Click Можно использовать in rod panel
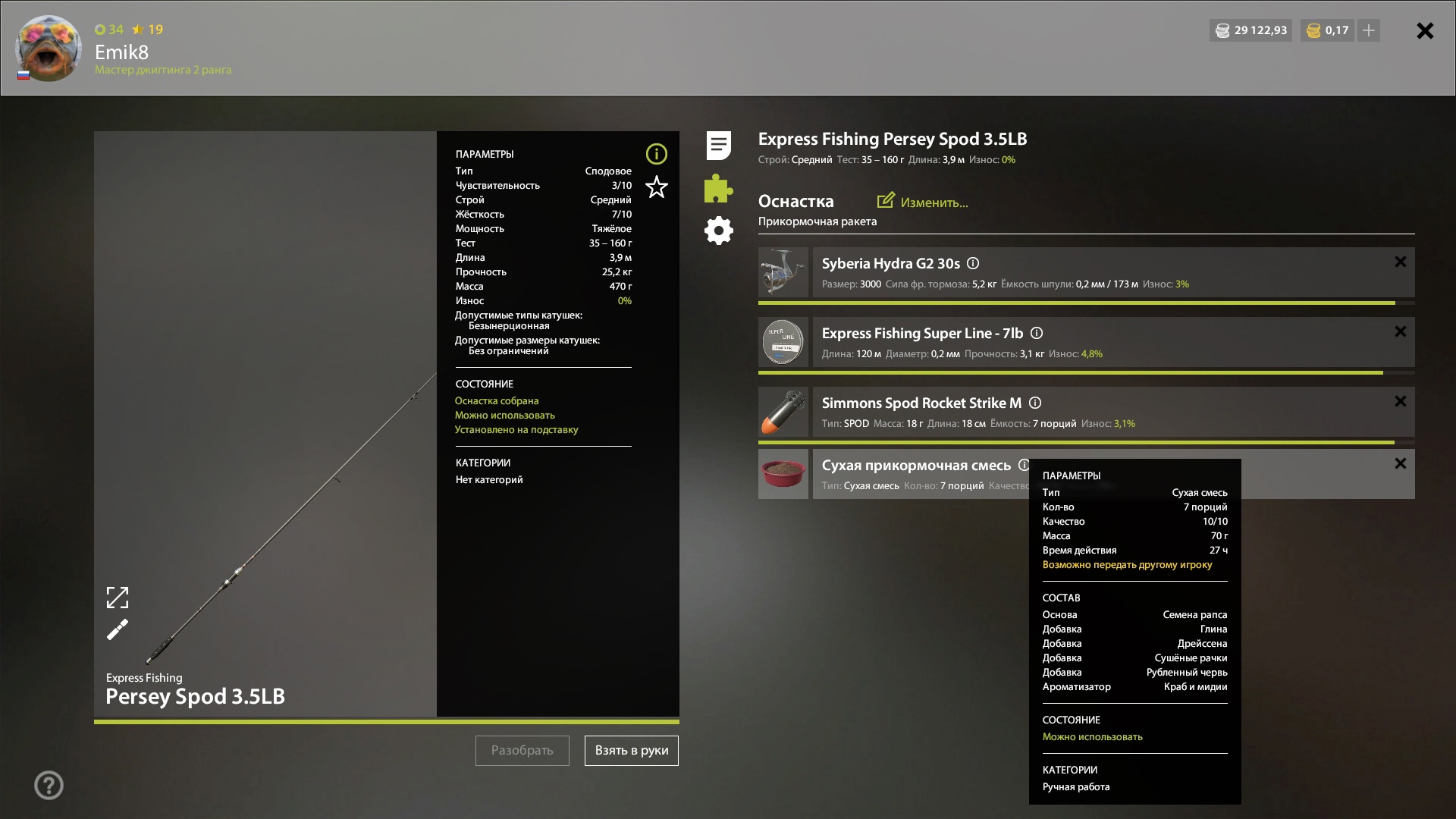 (505, 416)
